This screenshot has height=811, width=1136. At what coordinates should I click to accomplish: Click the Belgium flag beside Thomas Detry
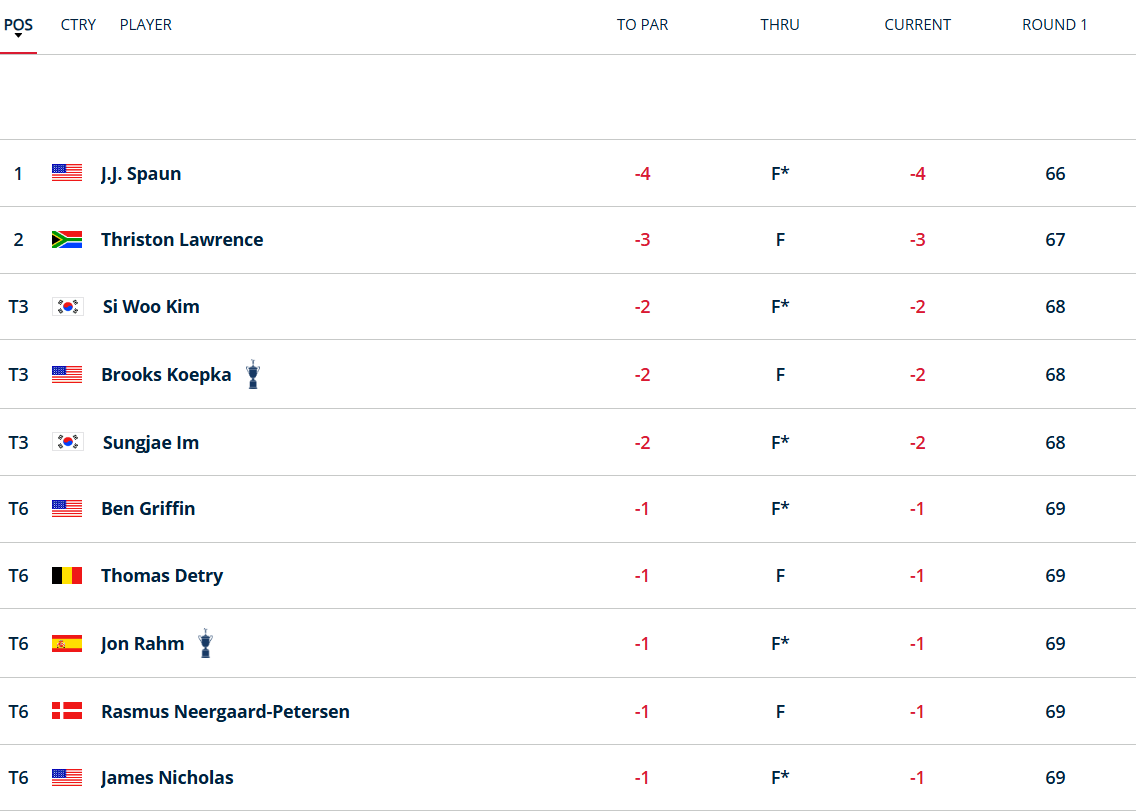tap(66, 575)
